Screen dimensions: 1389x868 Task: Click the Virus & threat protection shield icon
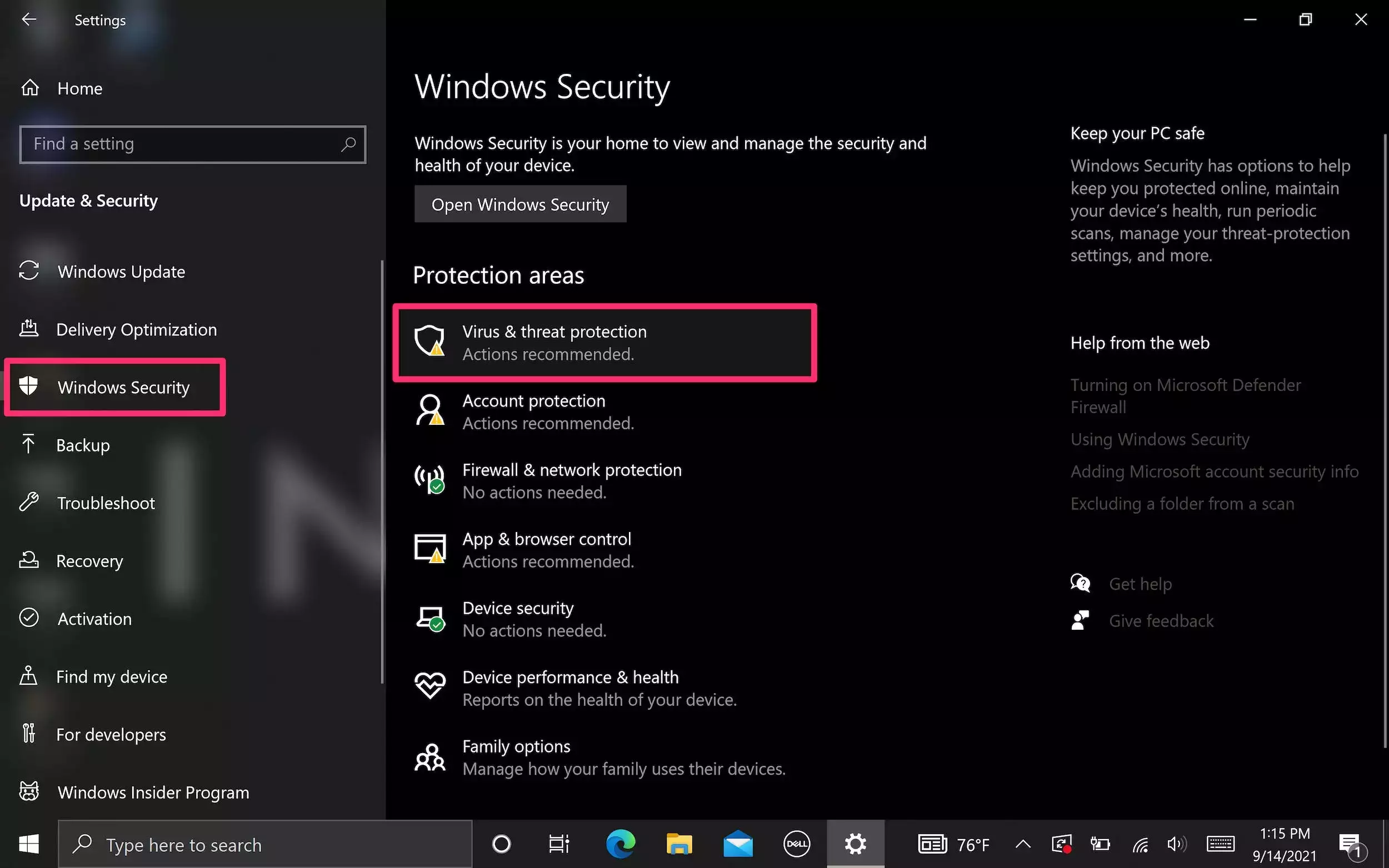pos(429,341)
